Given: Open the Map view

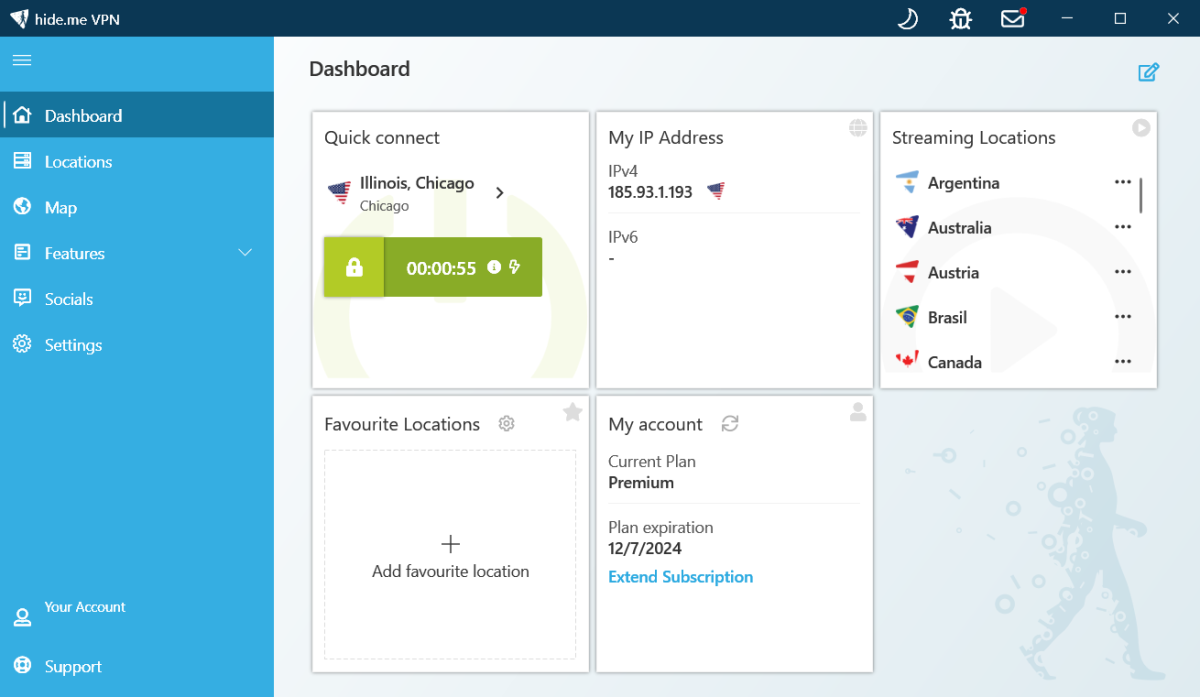Looking at the screenshot, I should (137, 207).
